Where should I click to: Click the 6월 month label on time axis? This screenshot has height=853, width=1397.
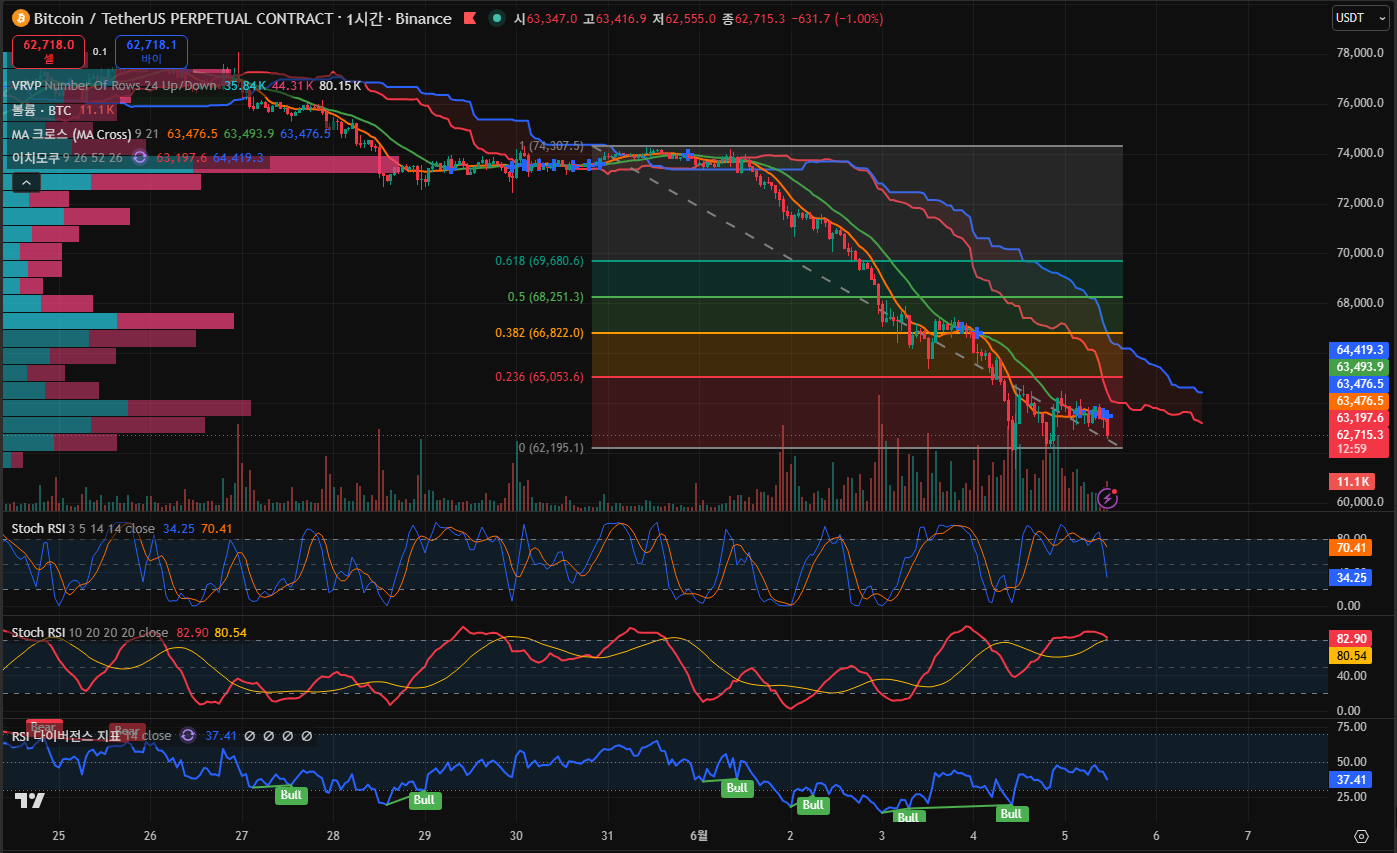click(699, 835)
